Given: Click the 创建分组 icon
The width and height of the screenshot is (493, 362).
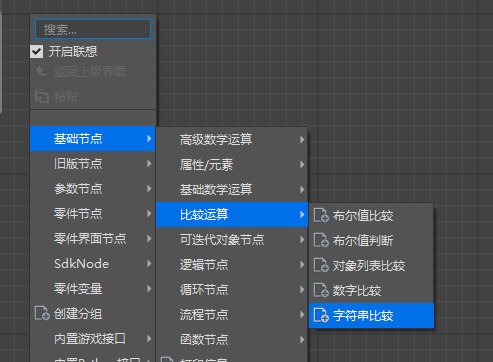Looking at the screenshot, I should click(42, 313).
